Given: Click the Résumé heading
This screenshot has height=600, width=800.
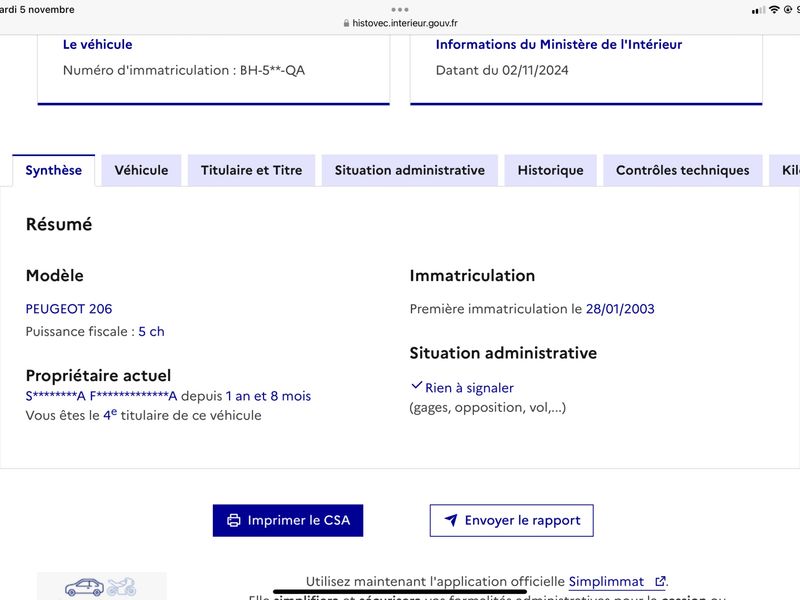Looking at the screenshot, I should tap(59, 224).
